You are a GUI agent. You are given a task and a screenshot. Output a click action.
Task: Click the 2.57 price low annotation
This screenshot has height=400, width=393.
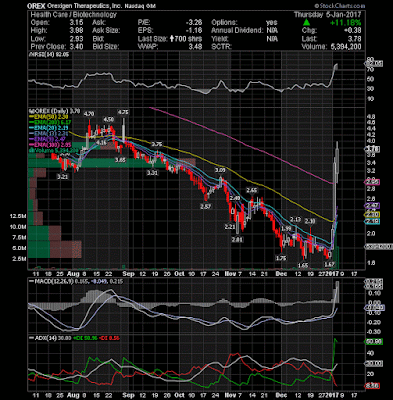point(206,207)
